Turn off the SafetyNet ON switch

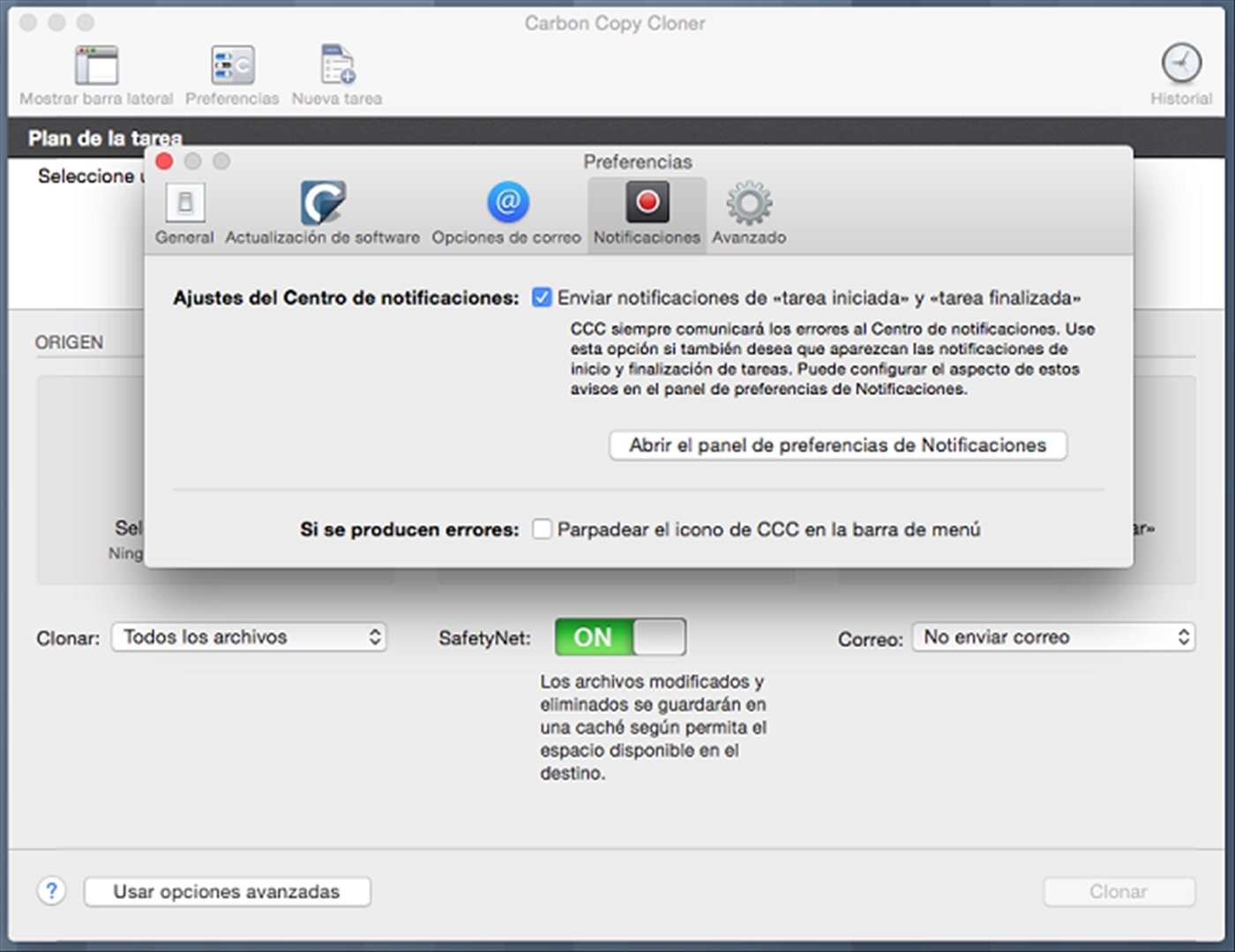point(620,637)
